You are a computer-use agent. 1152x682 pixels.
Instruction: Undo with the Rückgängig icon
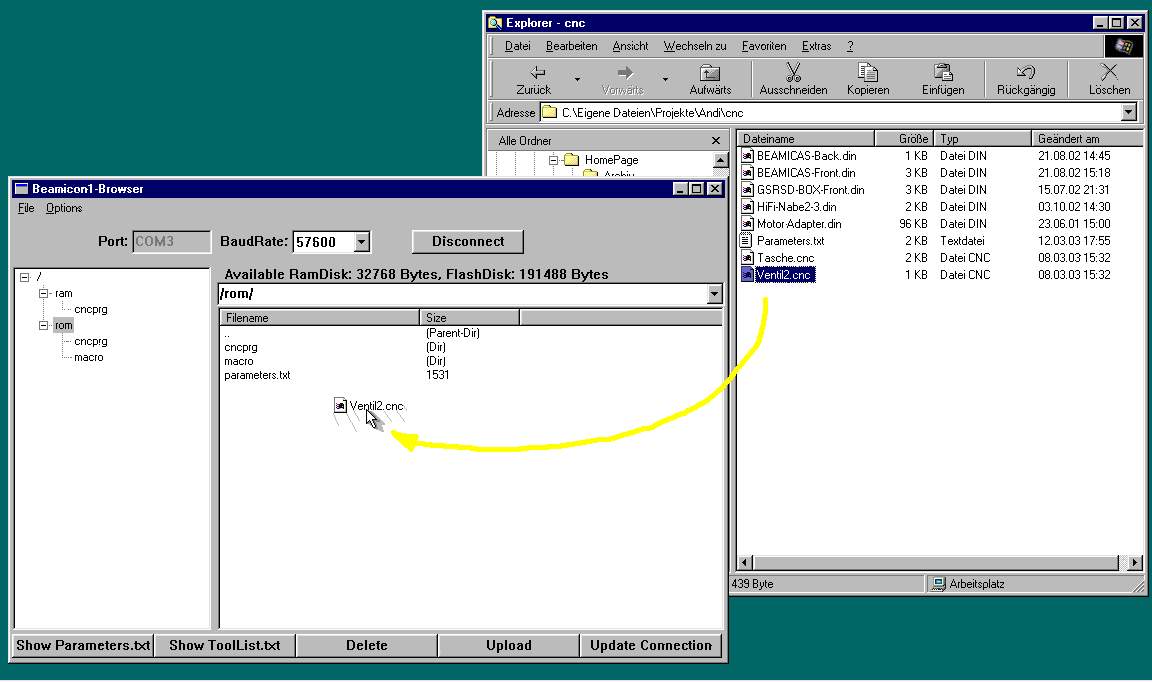point(1026,72)
